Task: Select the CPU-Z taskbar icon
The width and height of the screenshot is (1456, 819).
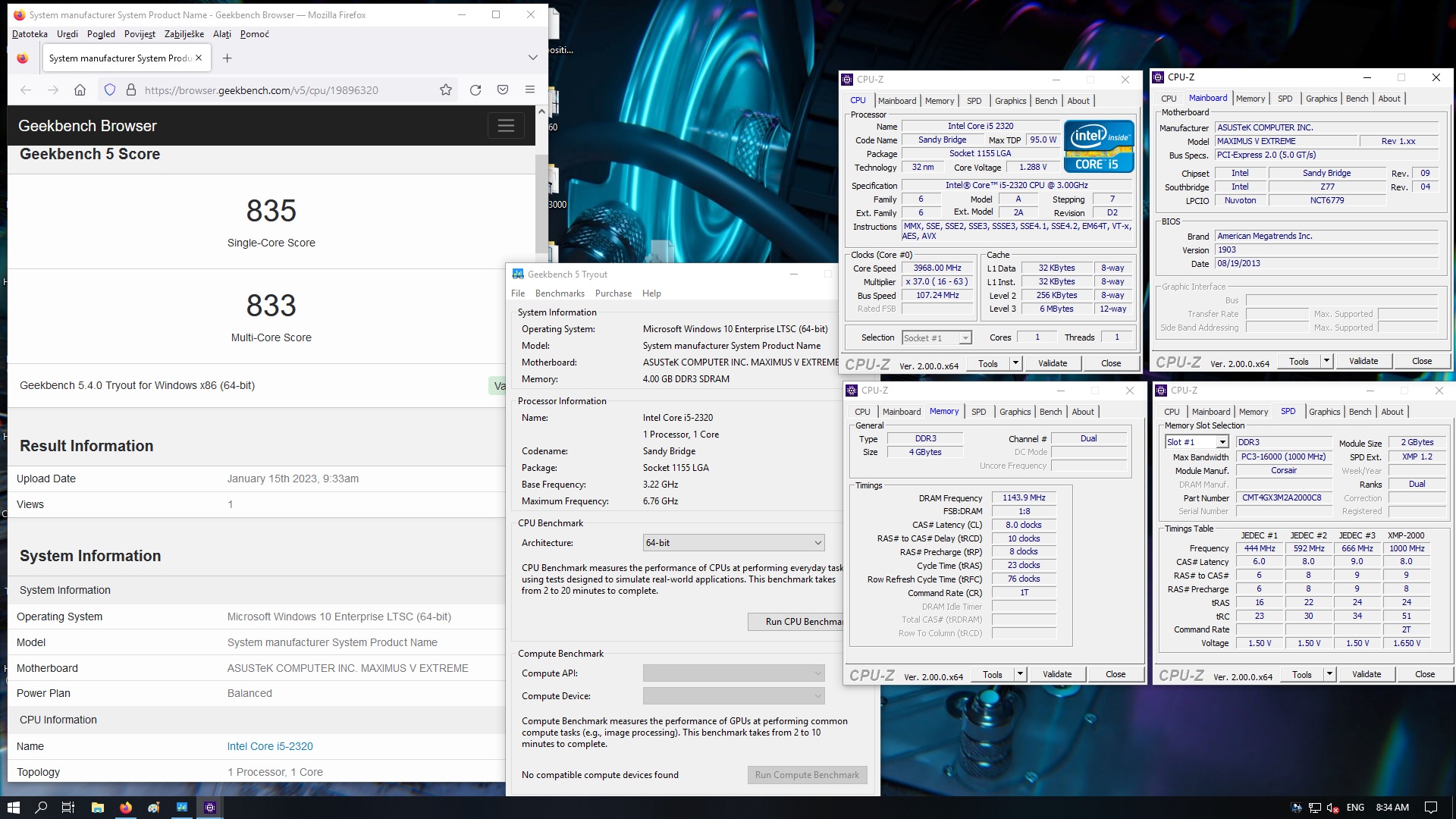Action: point(210,808)
